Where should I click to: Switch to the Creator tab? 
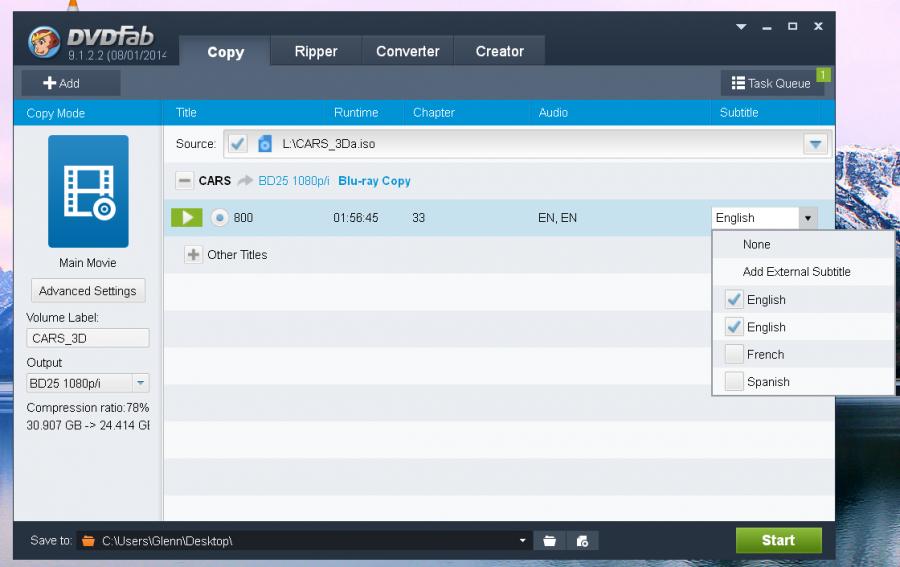point(499,51)
